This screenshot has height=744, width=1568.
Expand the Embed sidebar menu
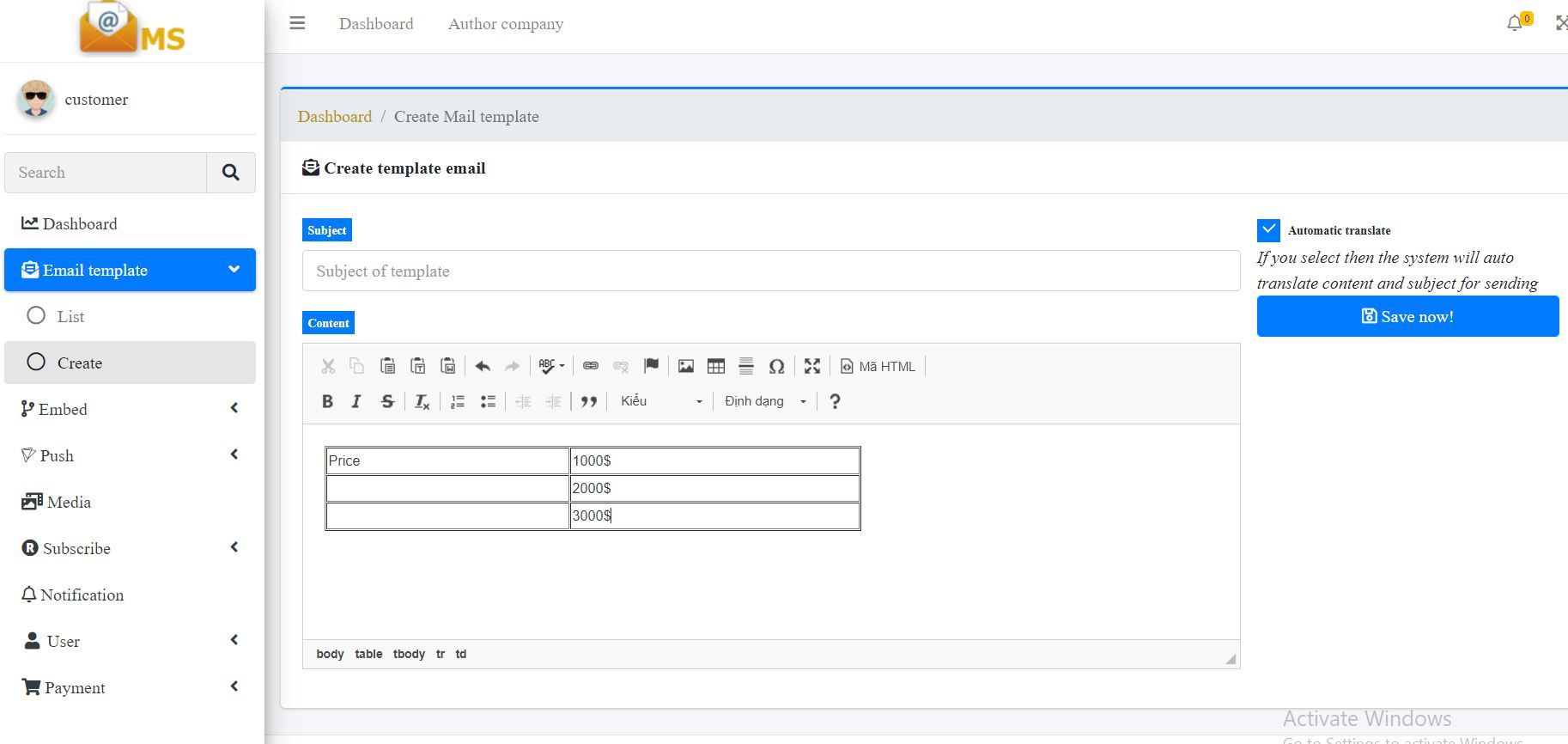[130, 409]
